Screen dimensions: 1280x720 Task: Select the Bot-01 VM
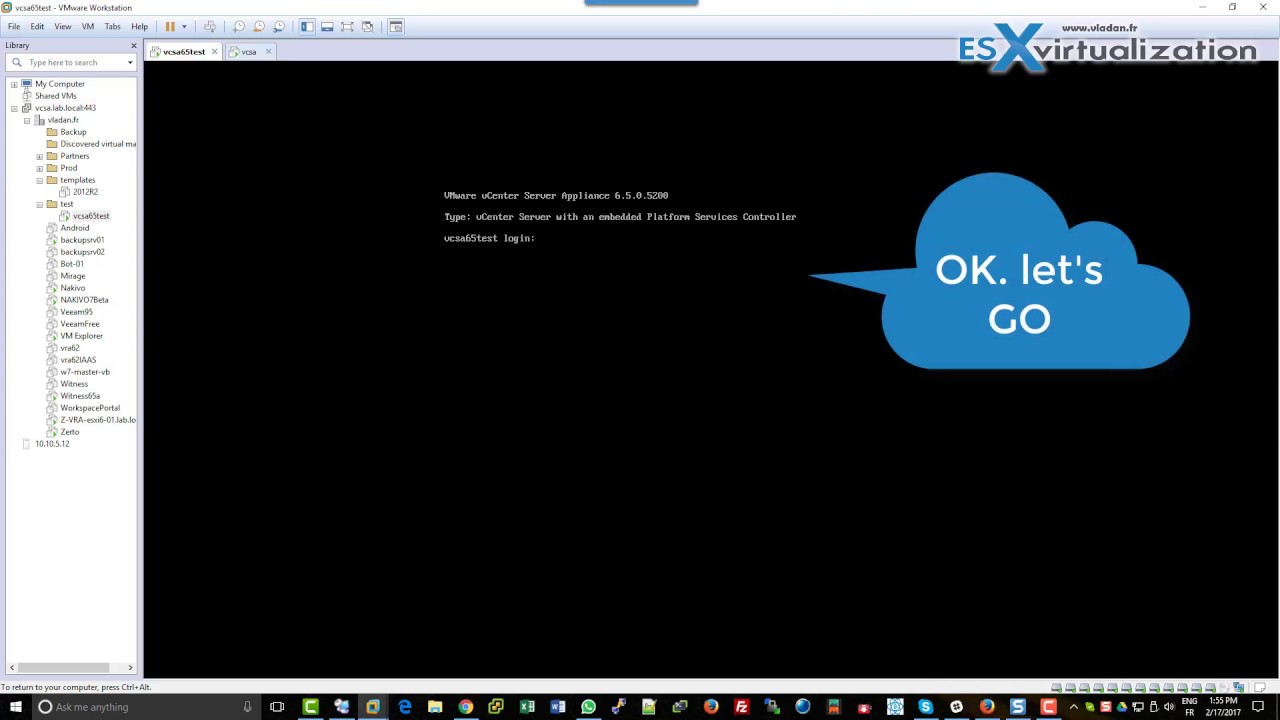[71, 264]
